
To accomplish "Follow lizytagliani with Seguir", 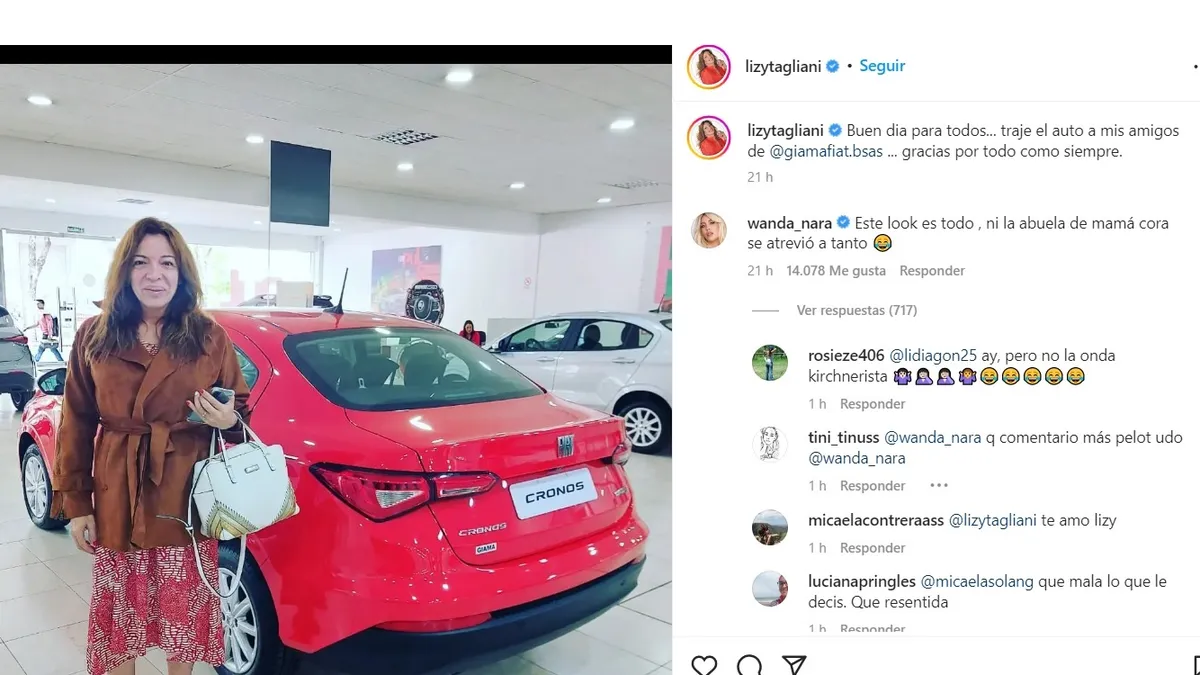I will pos(882,66).
